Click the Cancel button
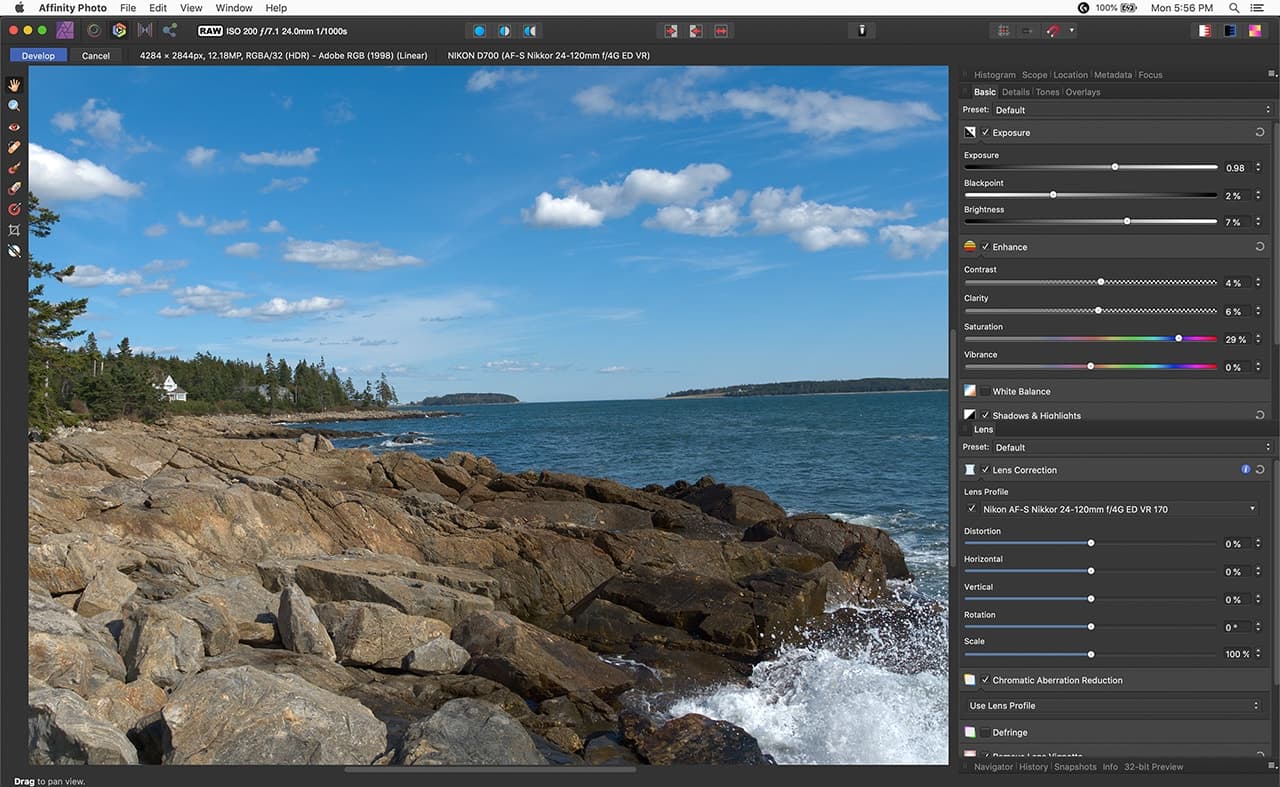The image size is (1280, 787). coord(96,56)
